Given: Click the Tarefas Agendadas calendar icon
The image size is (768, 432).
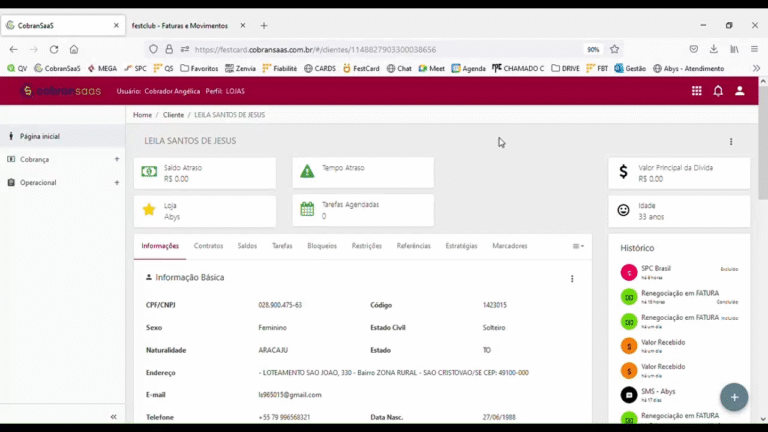Looking at the screenshot, I should (307, 209).
